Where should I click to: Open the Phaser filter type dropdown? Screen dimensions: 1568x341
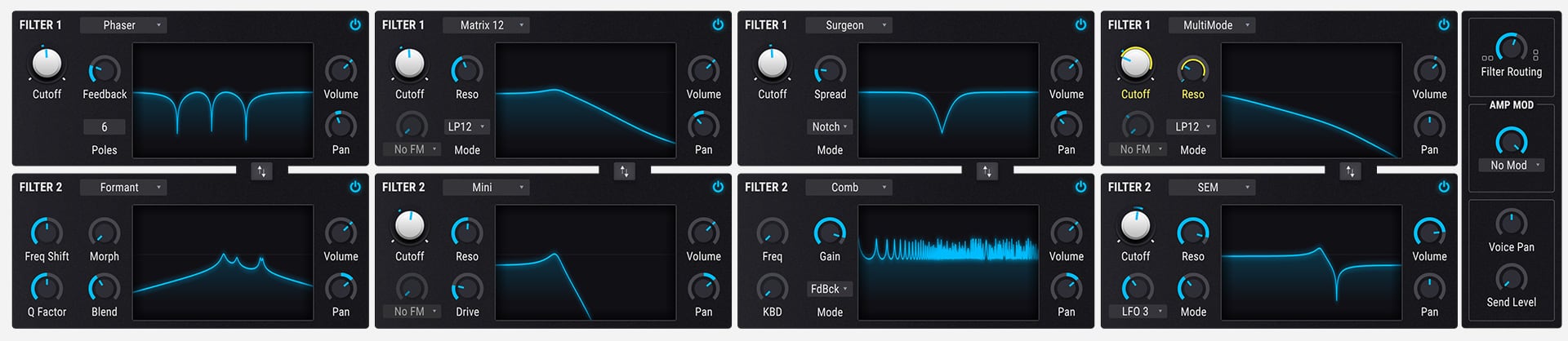(x=123, y=25)
